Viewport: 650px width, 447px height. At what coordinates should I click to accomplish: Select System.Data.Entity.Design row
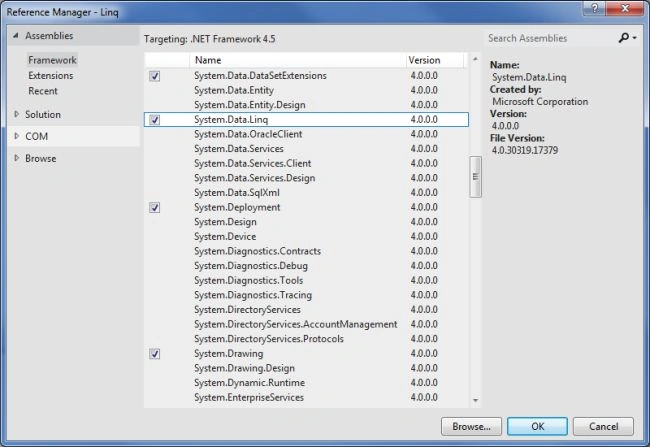click(x=306, y=105)
